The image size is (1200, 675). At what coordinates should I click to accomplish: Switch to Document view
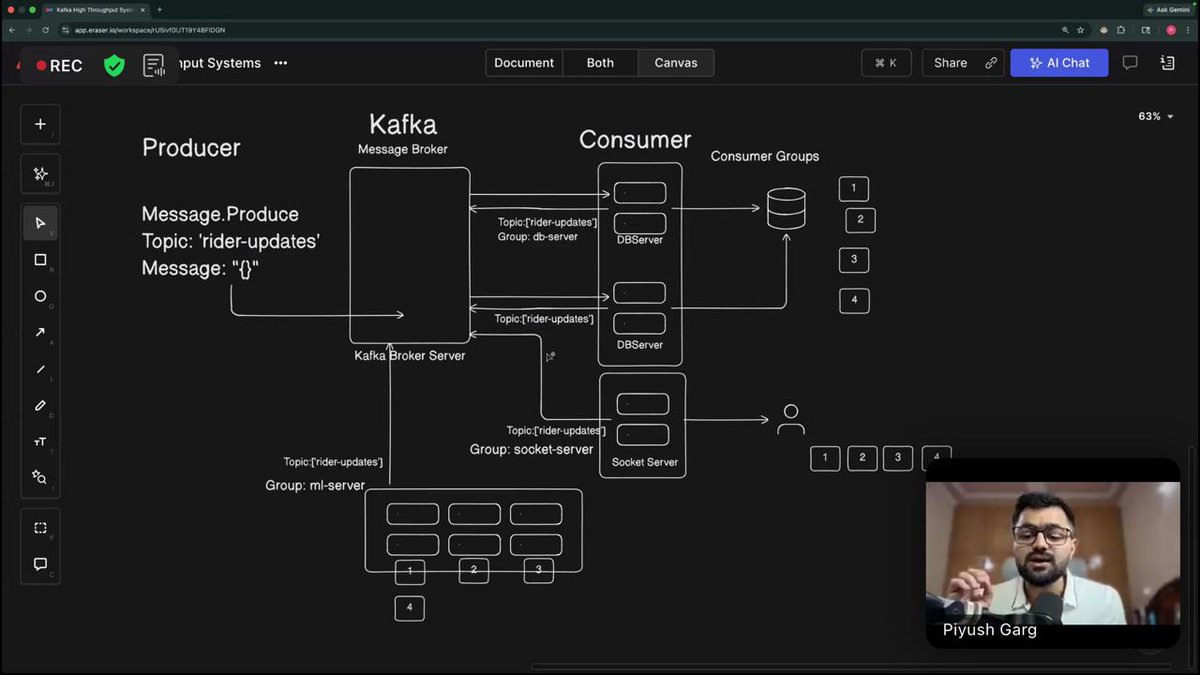click(x=524, y=63)
